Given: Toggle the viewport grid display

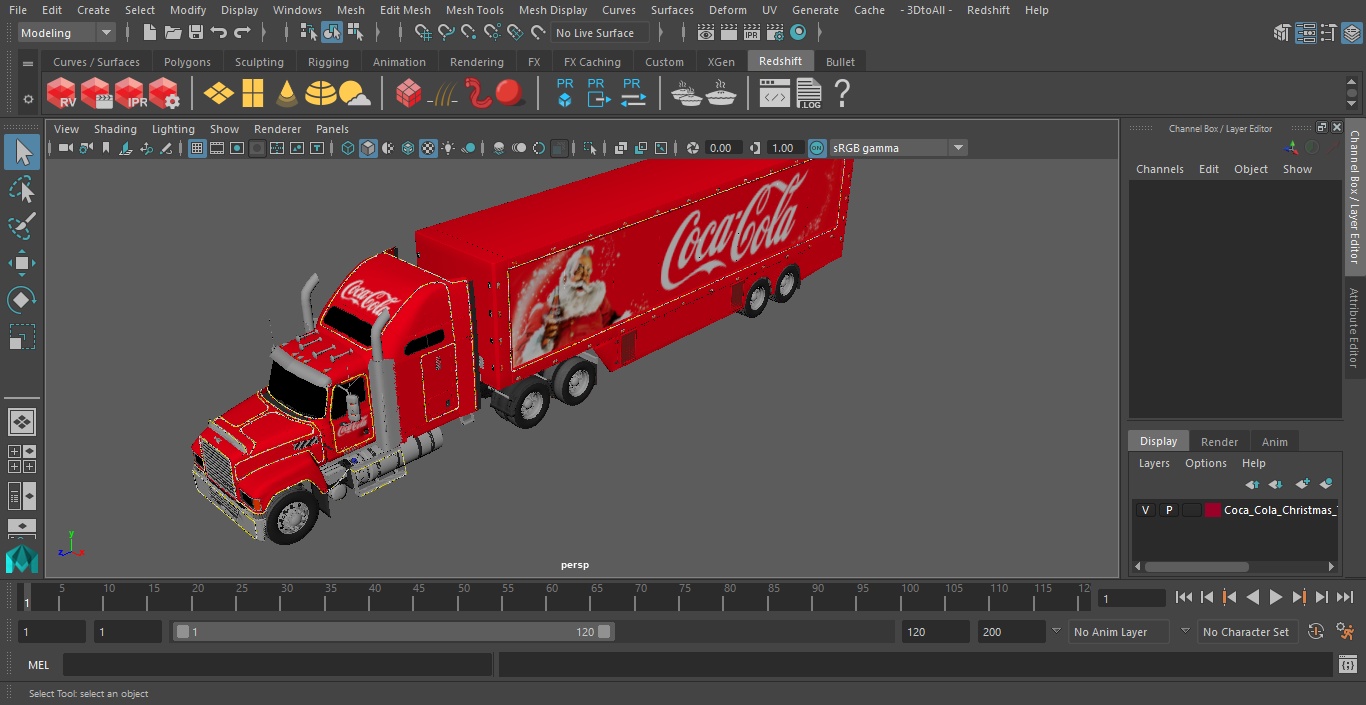Looking at the screenshot, I should (x=197, y=148).
